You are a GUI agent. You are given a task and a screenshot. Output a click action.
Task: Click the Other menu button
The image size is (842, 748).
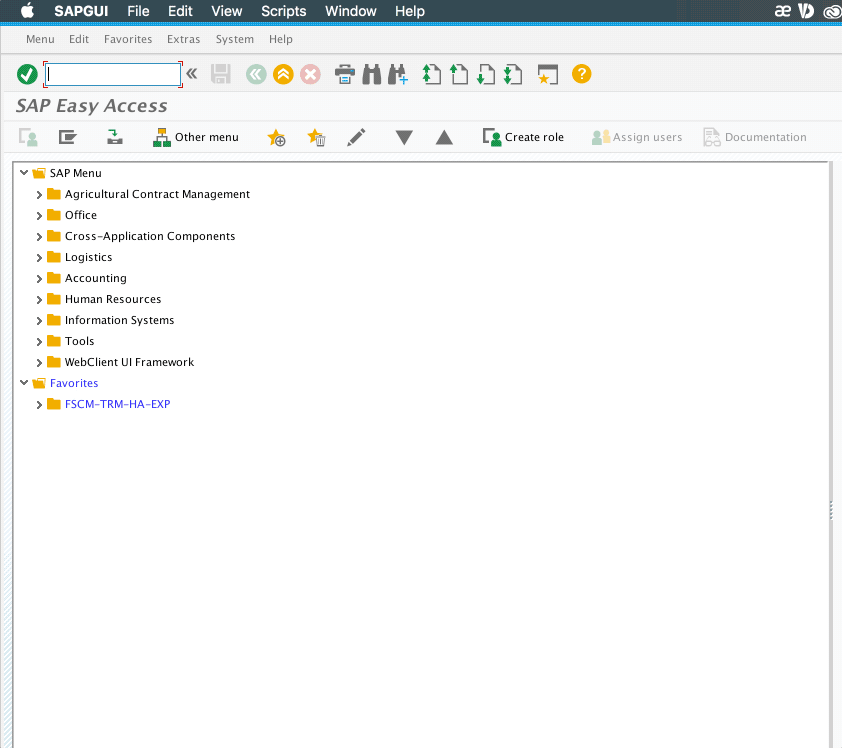point(196,137)
